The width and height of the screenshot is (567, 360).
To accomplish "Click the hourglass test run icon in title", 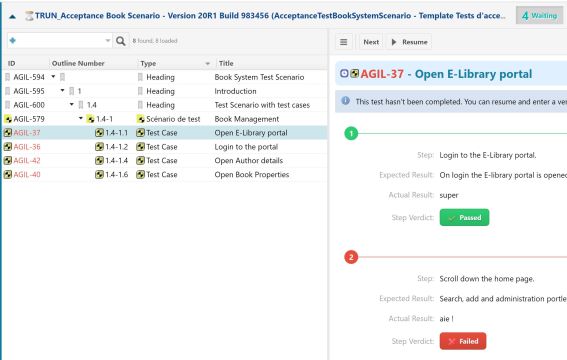I will pos(29,16).
